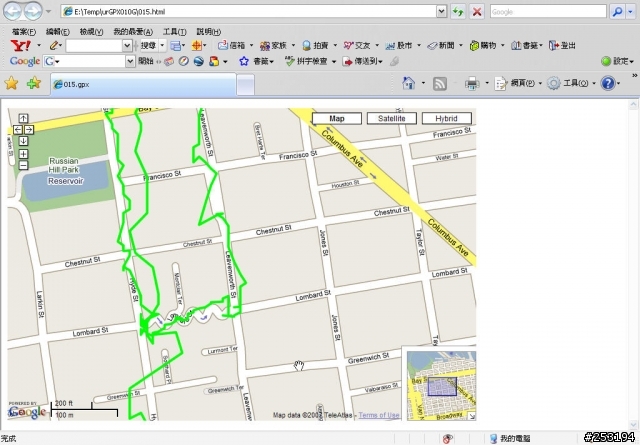Image resolution: width=640 pixels, height=445 pixels.
Task: Click the green plus Add to Favorites icon
Action: click(x=34, y=83)
